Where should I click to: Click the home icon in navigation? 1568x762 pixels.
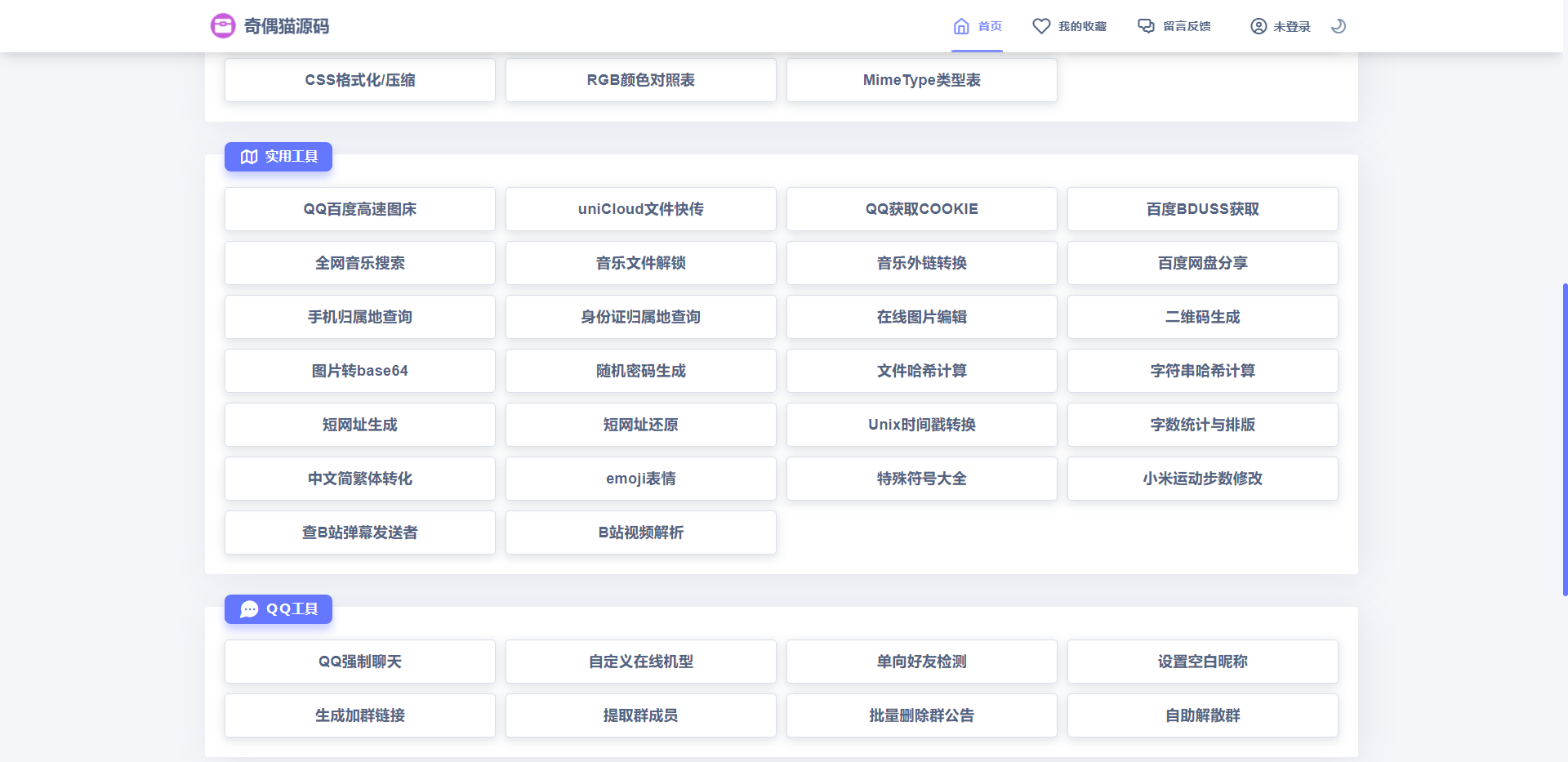961,26
